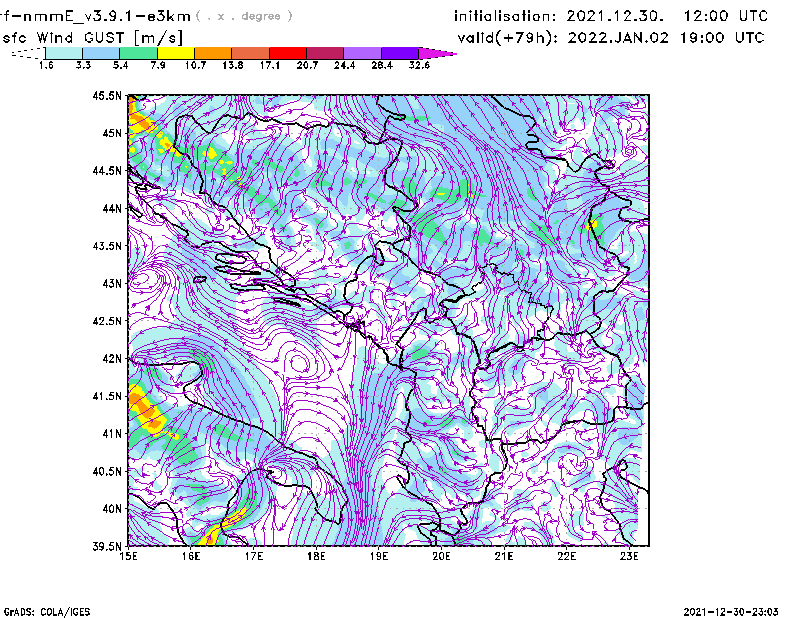This screenshot has width=800, height=618.
Task: Click the legend value 1.6
Action: click(46, 65)
